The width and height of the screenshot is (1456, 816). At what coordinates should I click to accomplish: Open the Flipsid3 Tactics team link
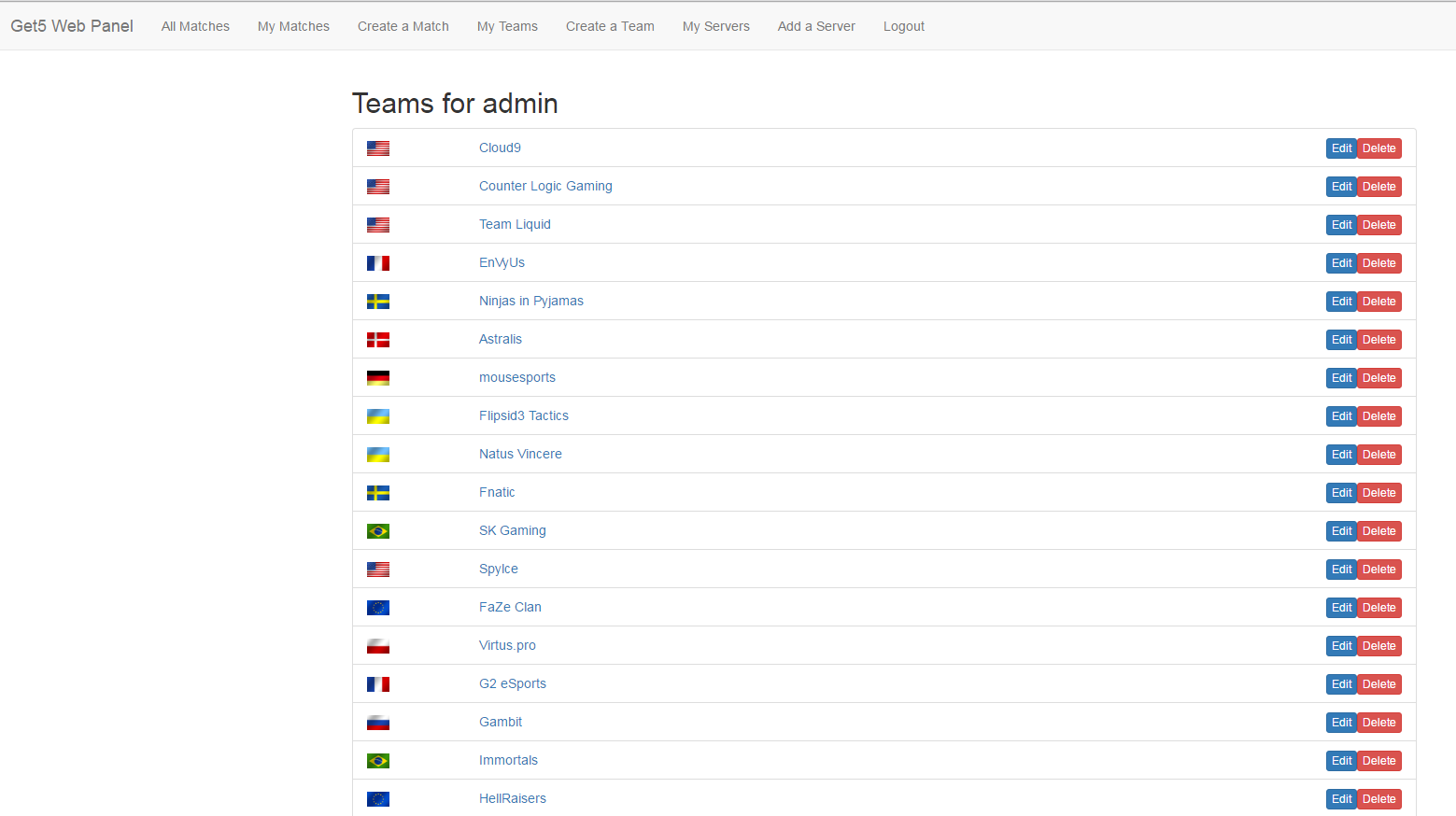[x=524, y=415]
